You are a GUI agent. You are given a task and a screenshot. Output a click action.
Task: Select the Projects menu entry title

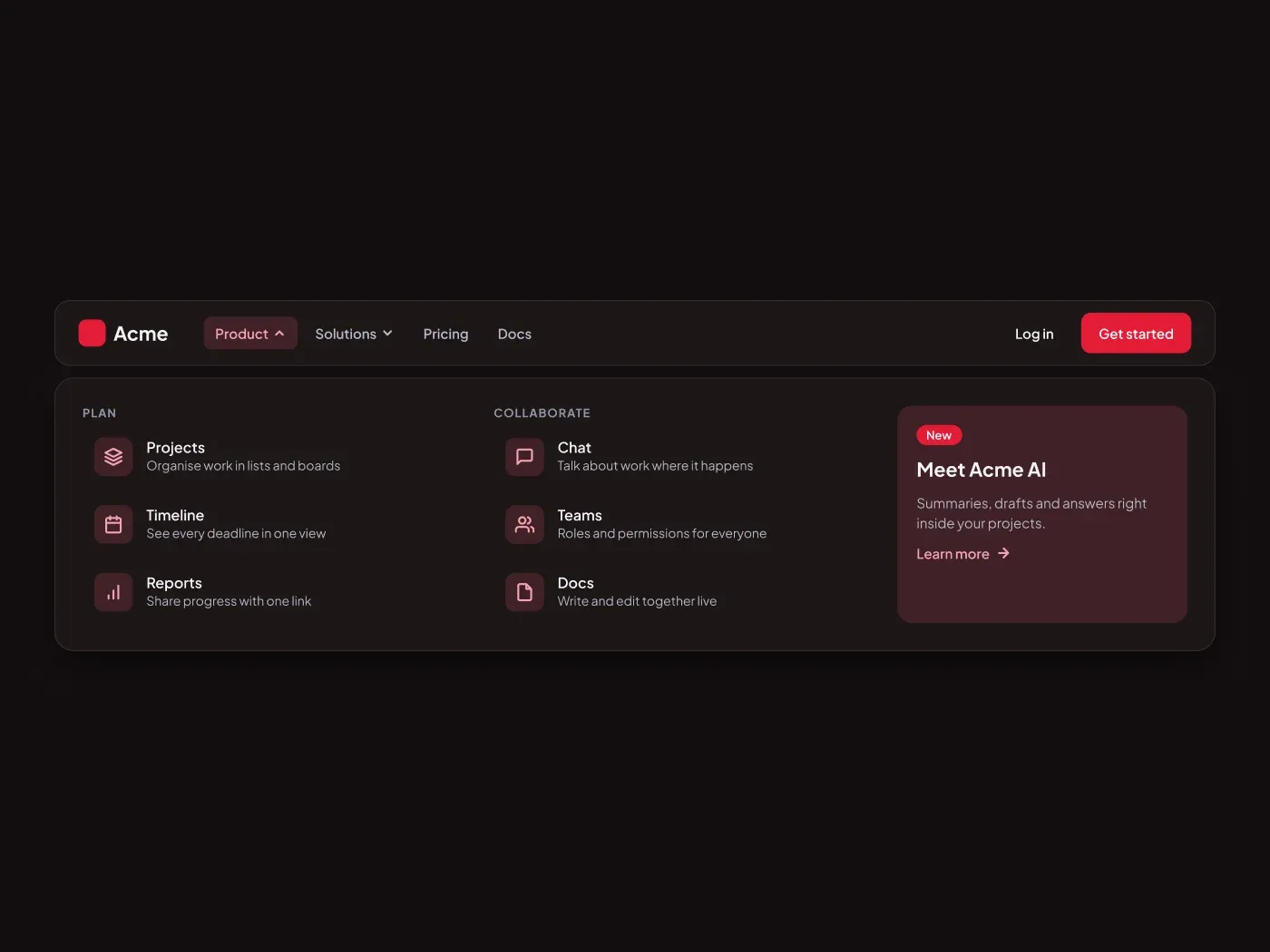[x=175, y=448]
